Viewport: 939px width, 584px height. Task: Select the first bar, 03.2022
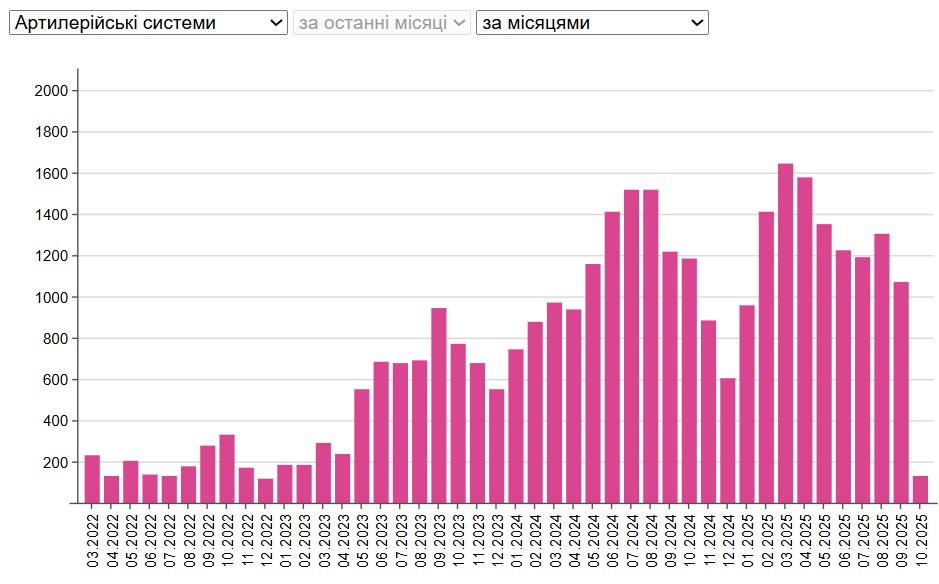click(92, 479)
